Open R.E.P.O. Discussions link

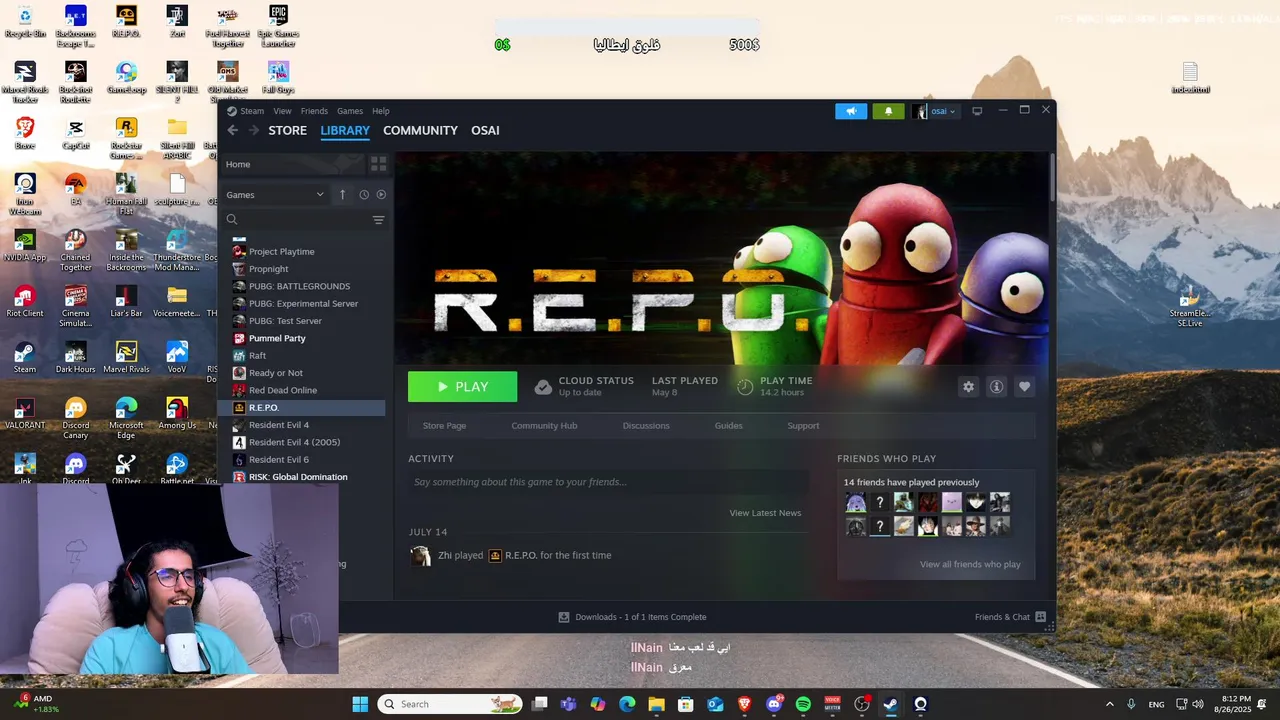tap(646, 426)
